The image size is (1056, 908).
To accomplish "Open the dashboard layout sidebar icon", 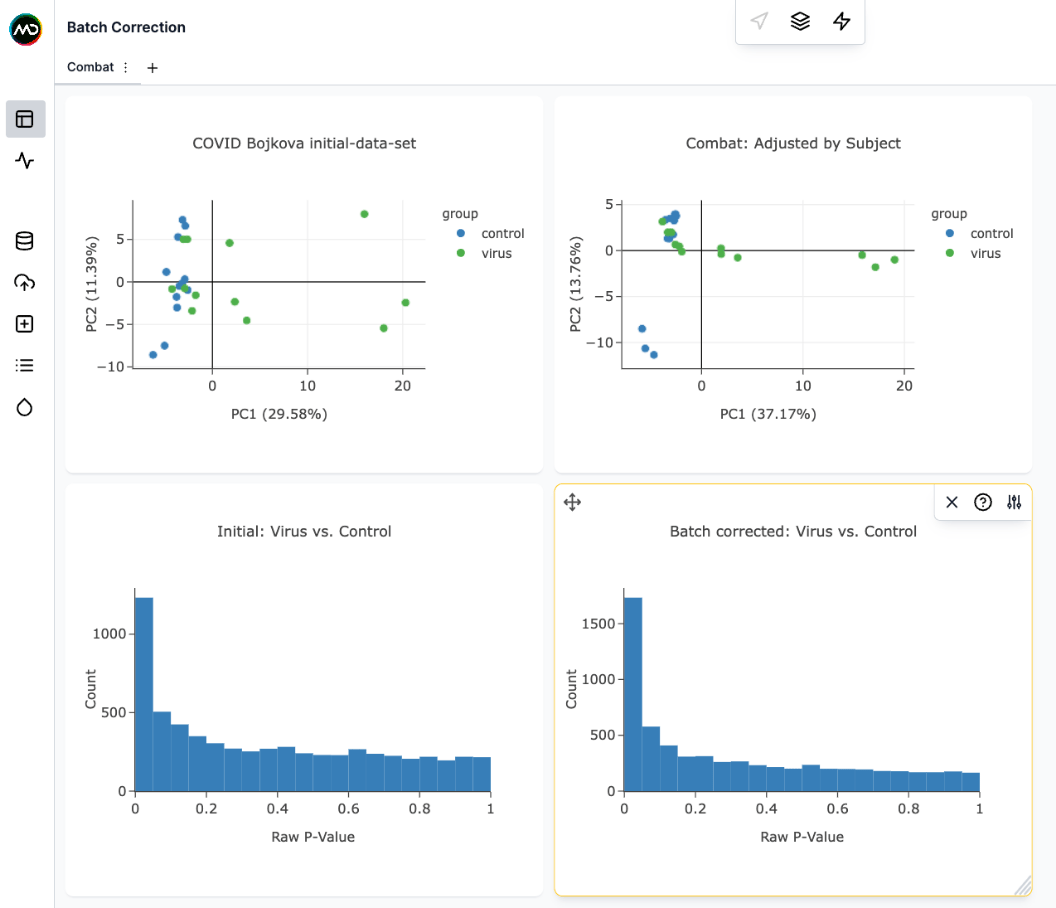I will click(25, 119).
